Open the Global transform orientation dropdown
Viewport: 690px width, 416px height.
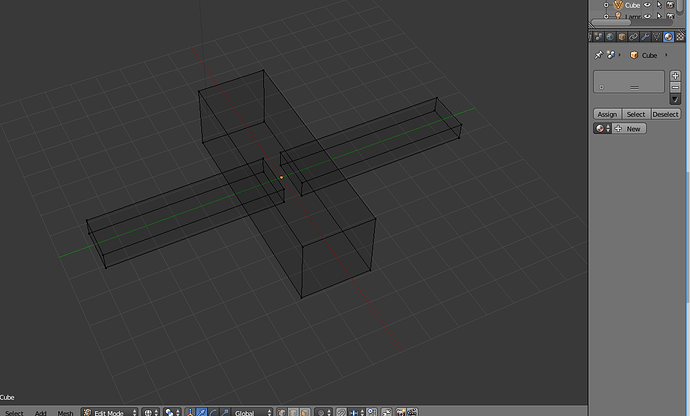click(x=252, y=412)
